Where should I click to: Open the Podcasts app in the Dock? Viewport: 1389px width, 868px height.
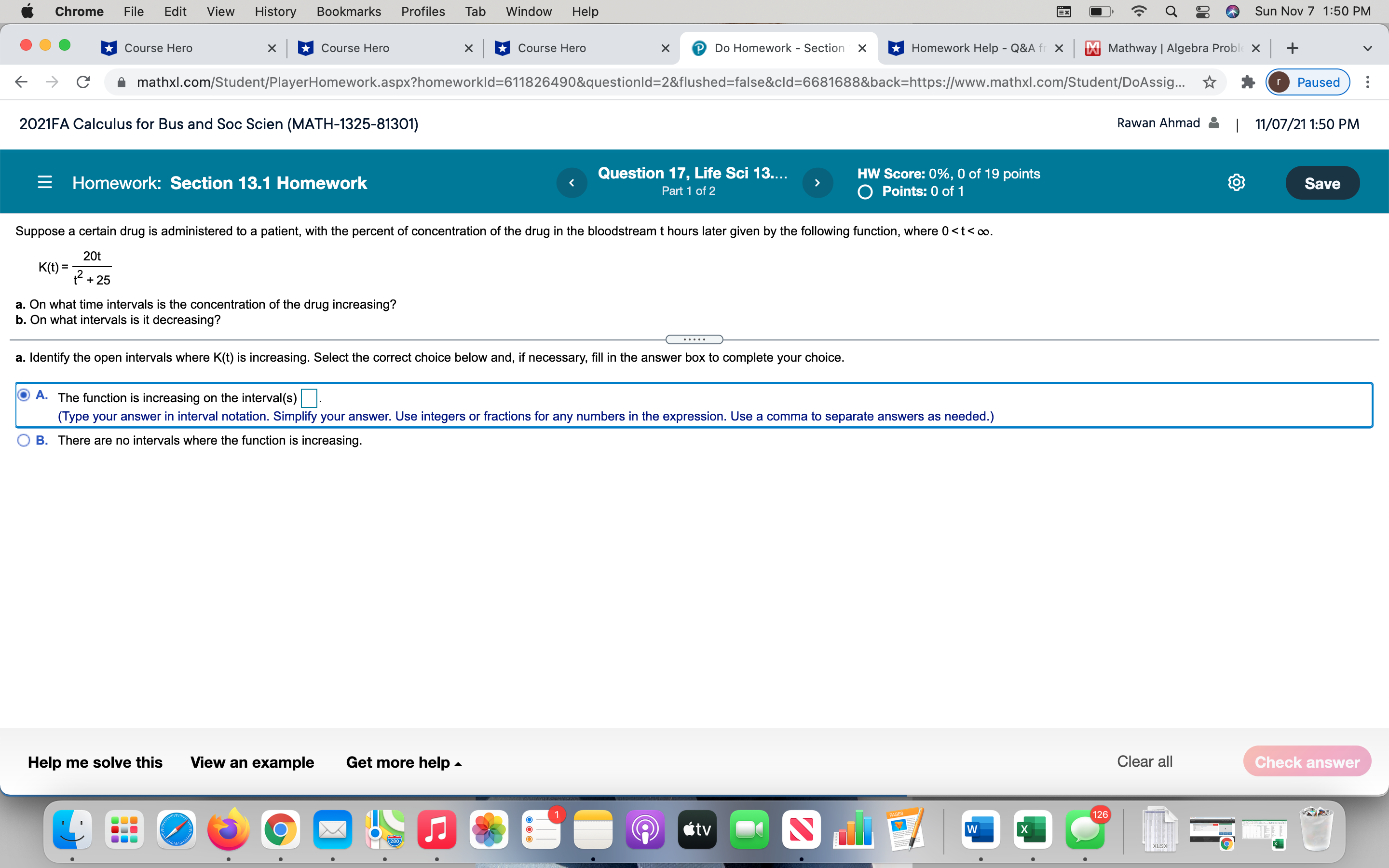point(645,829)
